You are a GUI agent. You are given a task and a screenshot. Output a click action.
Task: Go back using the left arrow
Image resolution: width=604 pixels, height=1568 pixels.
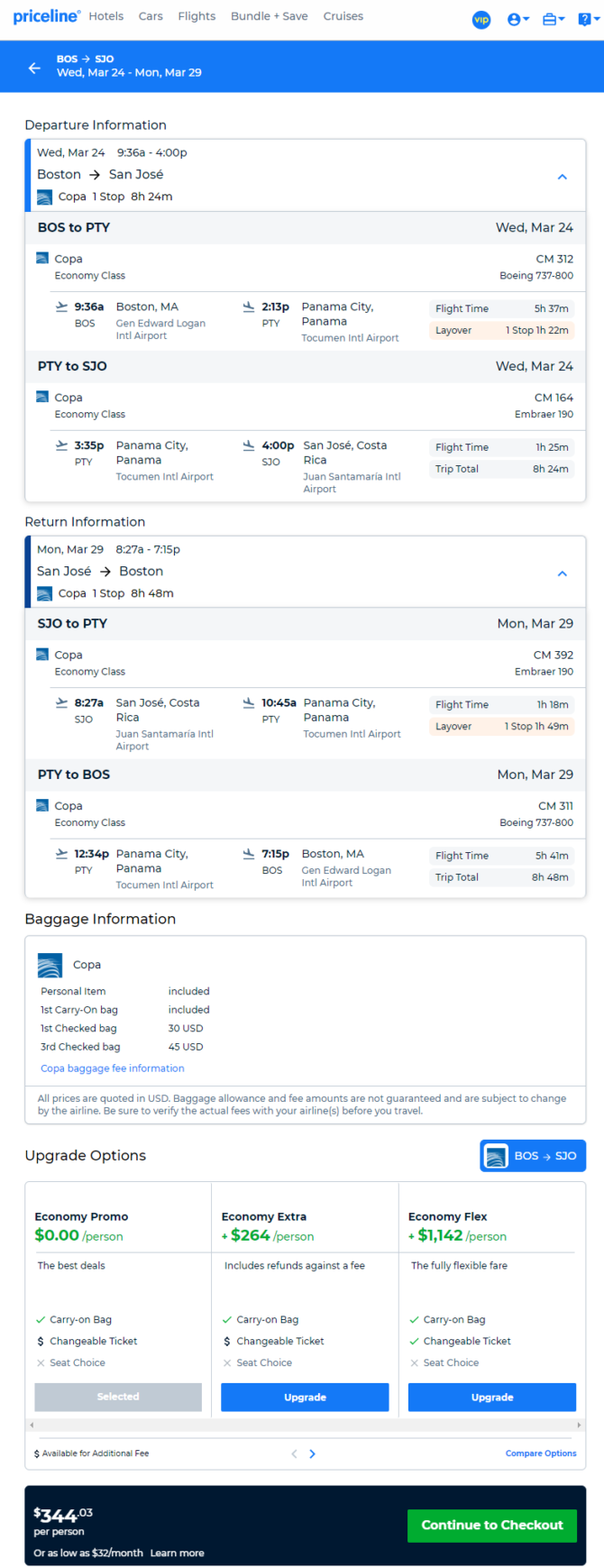34,68
